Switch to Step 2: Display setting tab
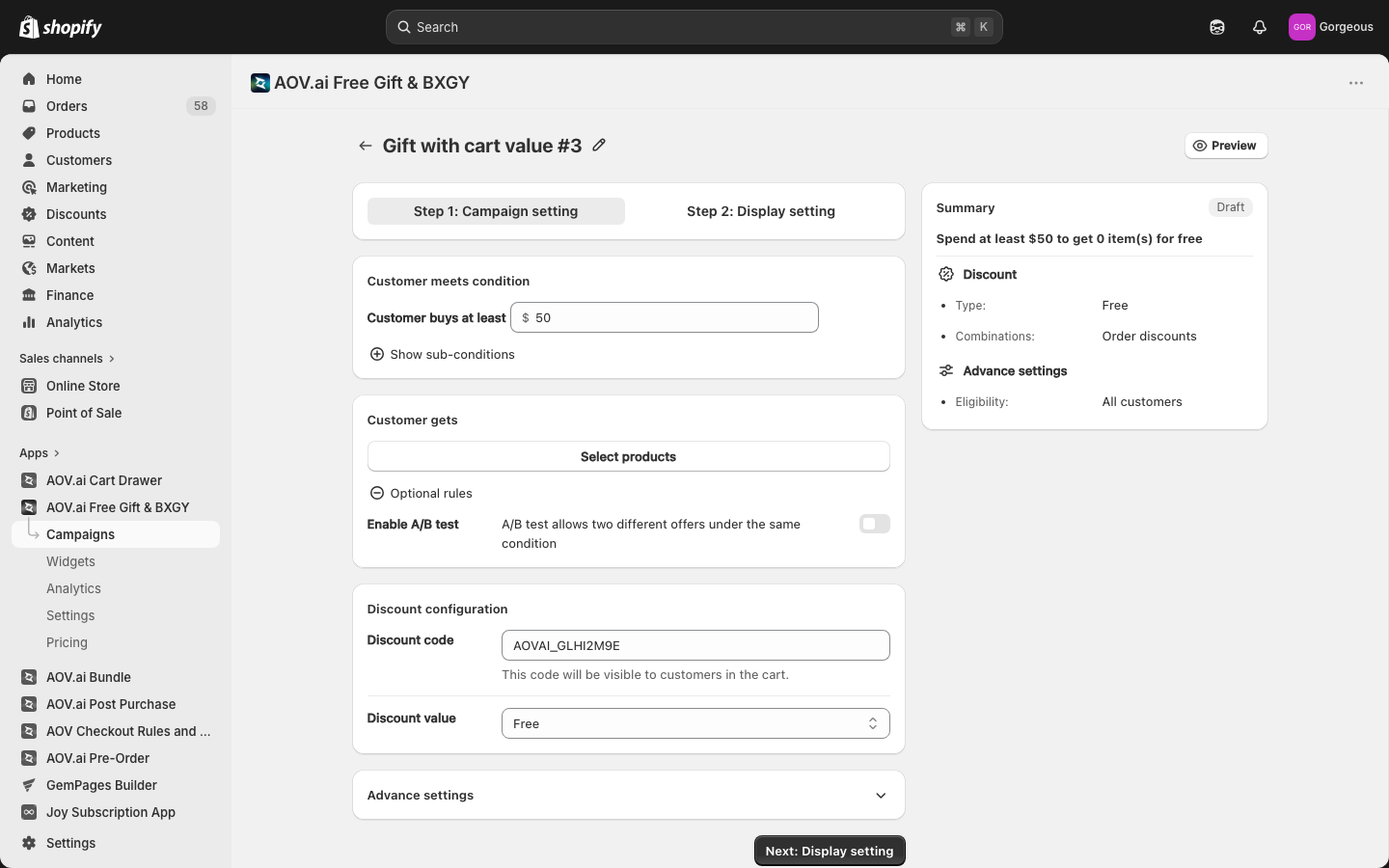Viewport: 1389px width, 868px height. click(761, 211)
